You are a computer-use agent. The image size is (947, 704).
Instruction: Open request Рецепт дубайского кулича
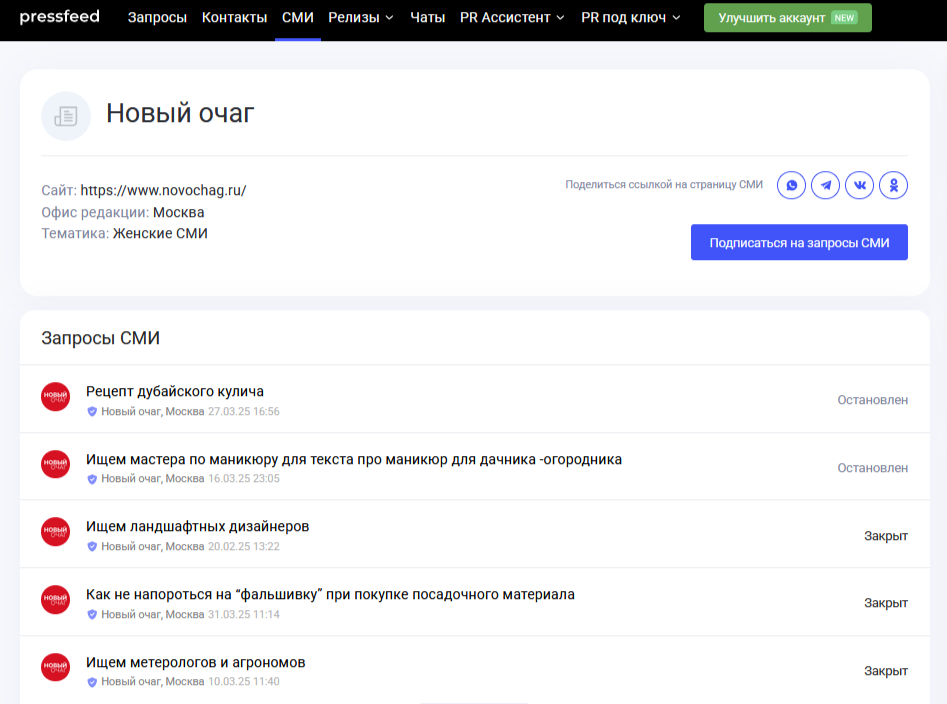coord(175,391)
